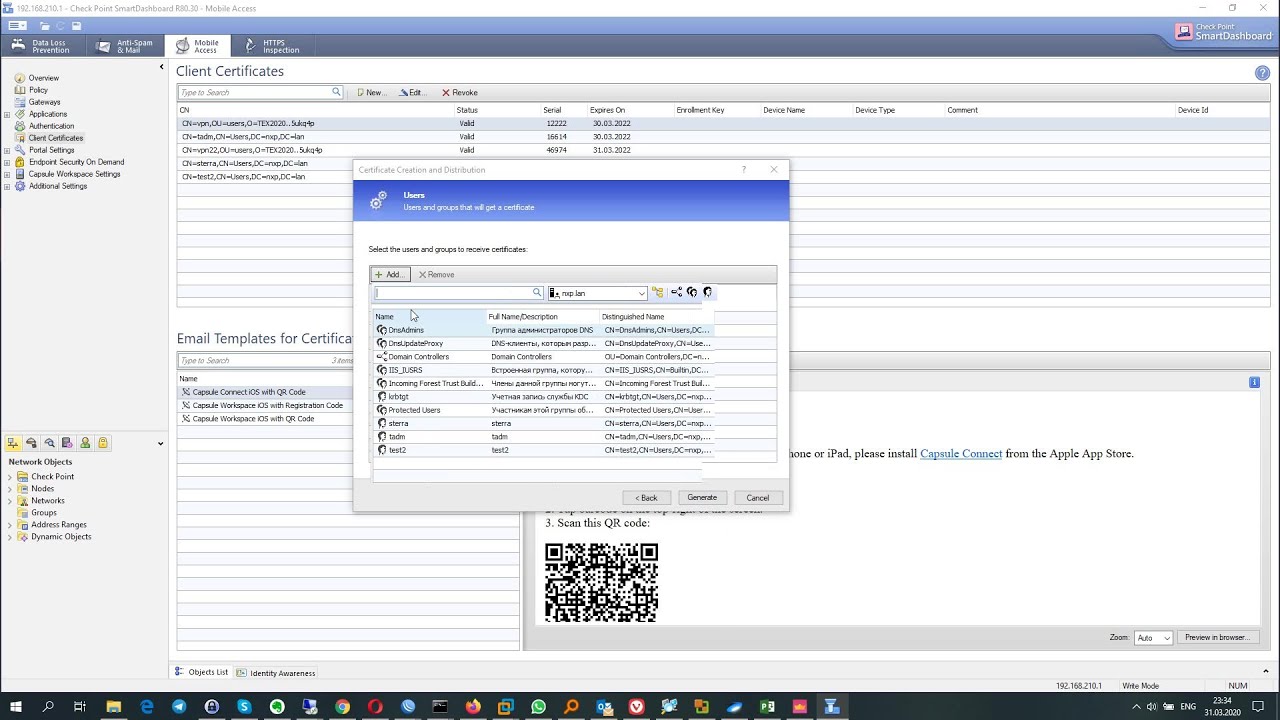Open the Users objects icon

(x=85, y=443)
